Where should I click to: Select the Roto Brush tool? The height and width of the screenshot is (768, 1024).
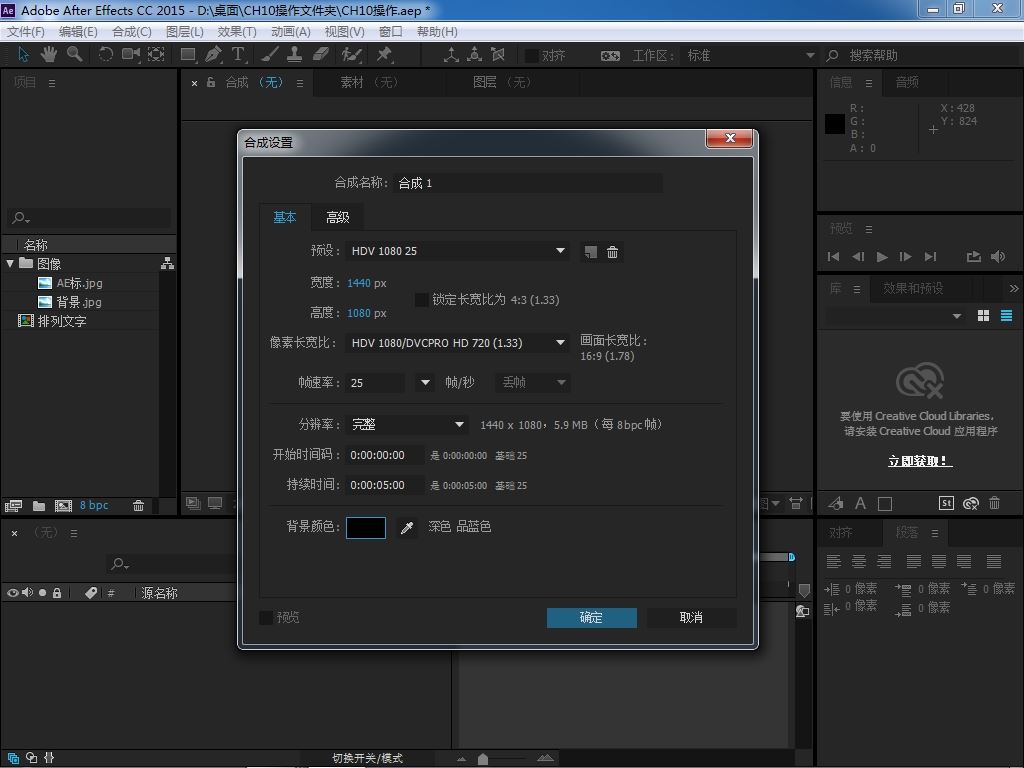point(351,55)
